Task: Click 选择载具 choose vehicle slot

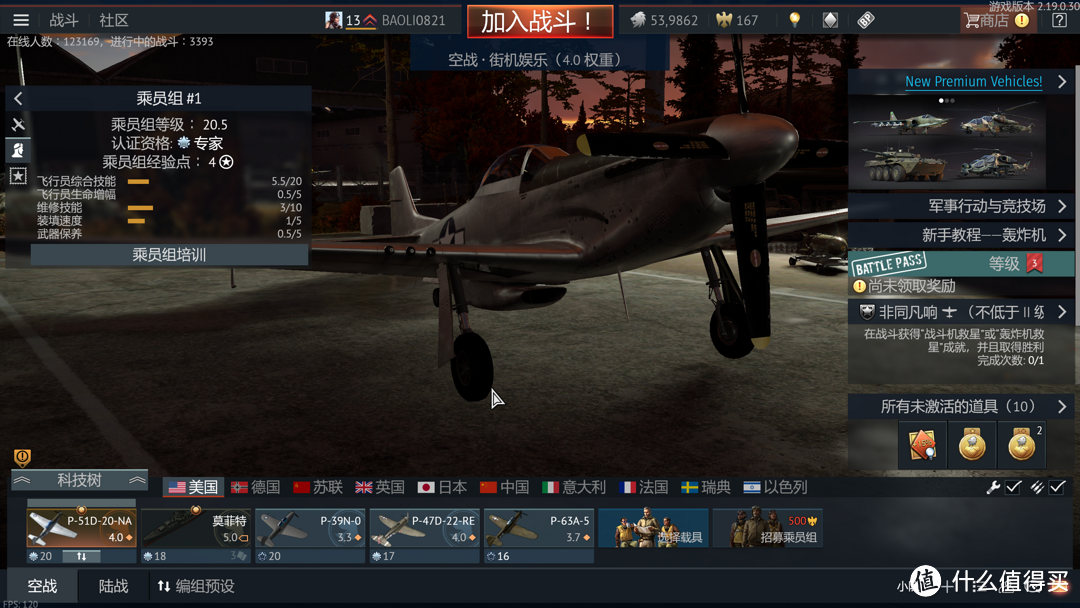Action: point(653,528)
